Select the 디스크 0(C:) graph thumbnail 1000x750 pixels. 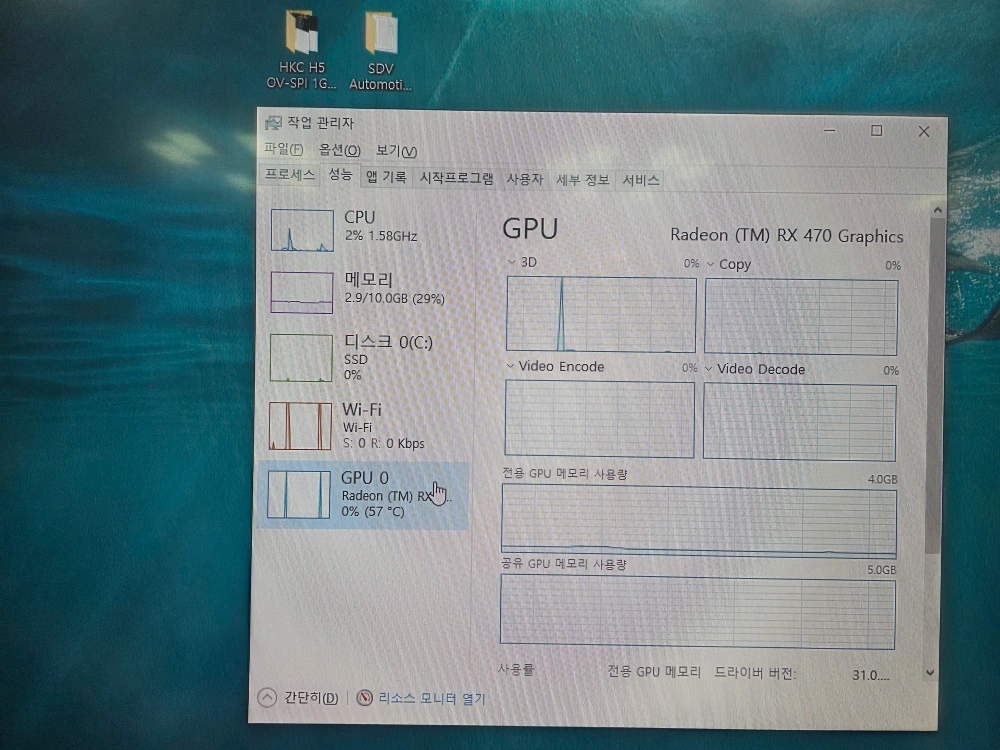coord(301,357)
